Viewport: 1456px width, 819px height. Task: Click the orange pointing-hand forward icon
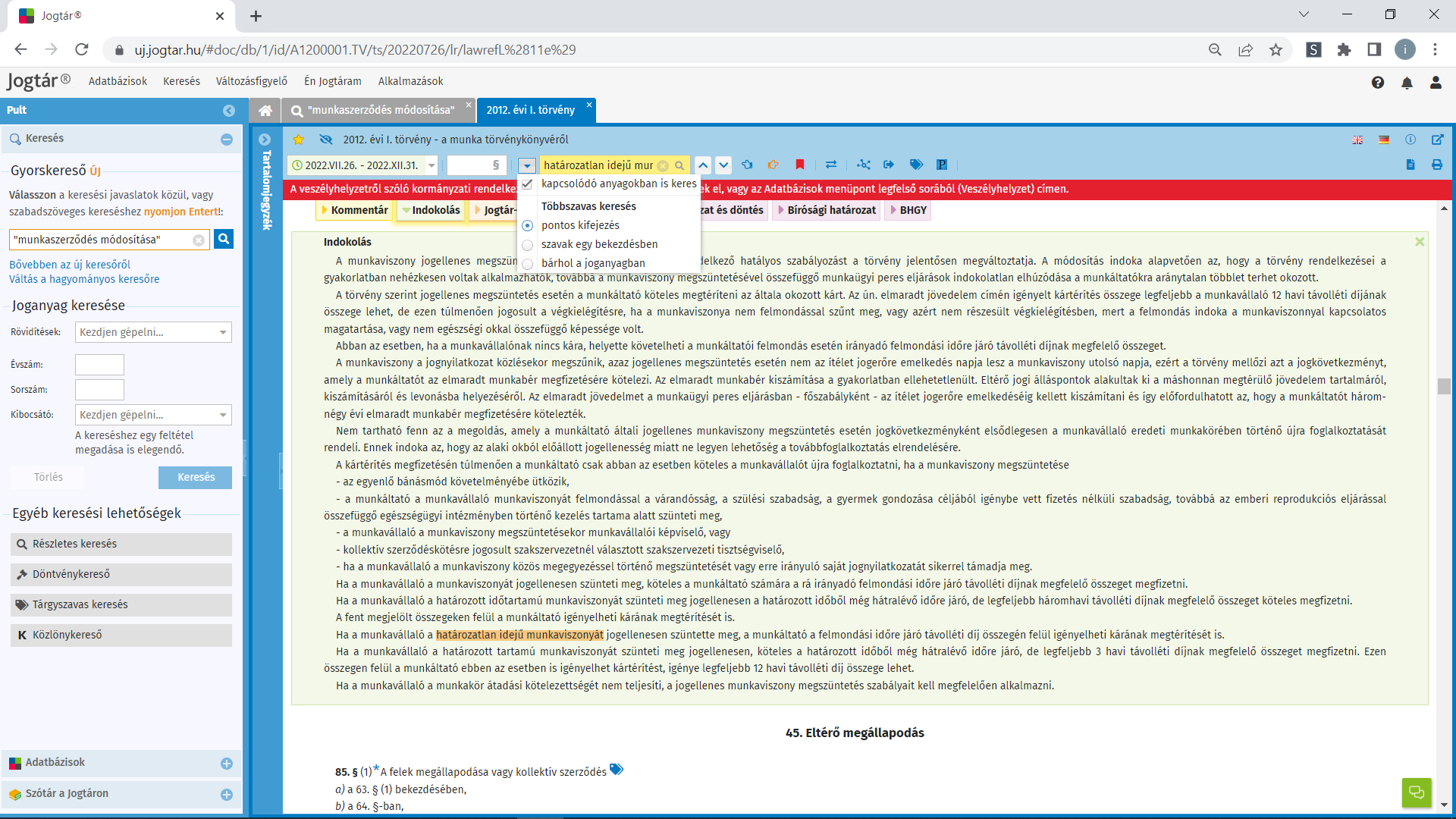pyautogui.click(x=773, y=165)
